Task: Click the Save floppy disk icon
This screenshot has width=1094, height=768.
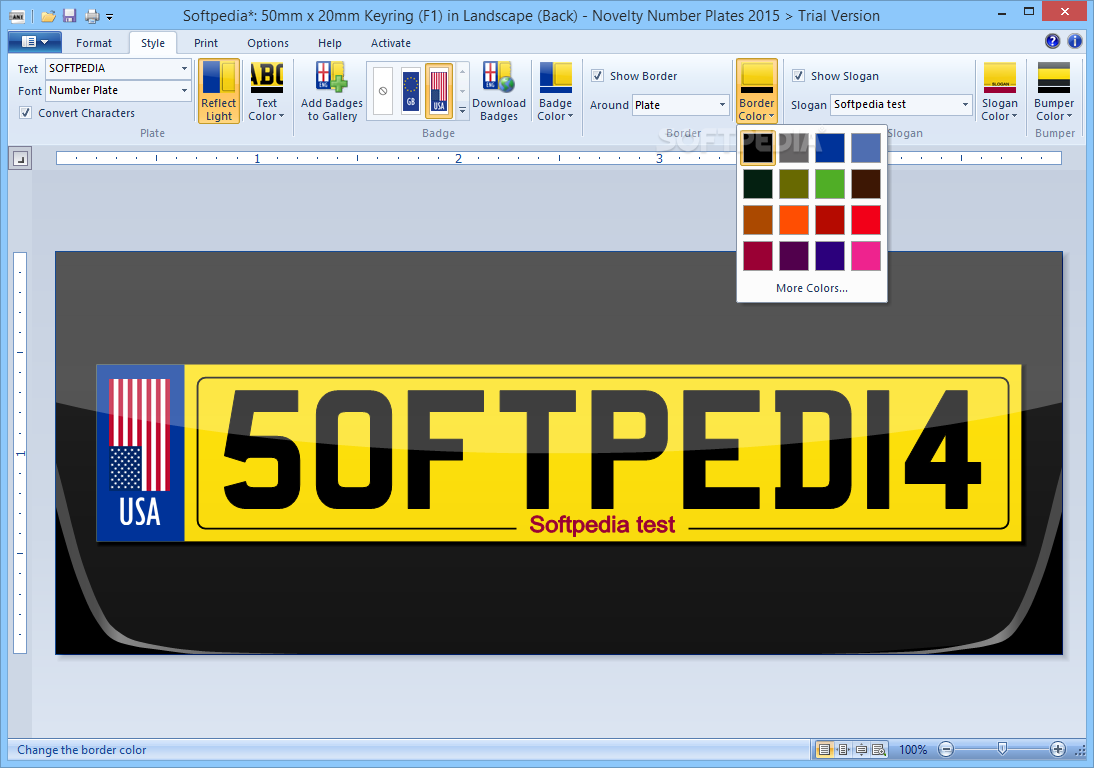Action: click(69, 15)
